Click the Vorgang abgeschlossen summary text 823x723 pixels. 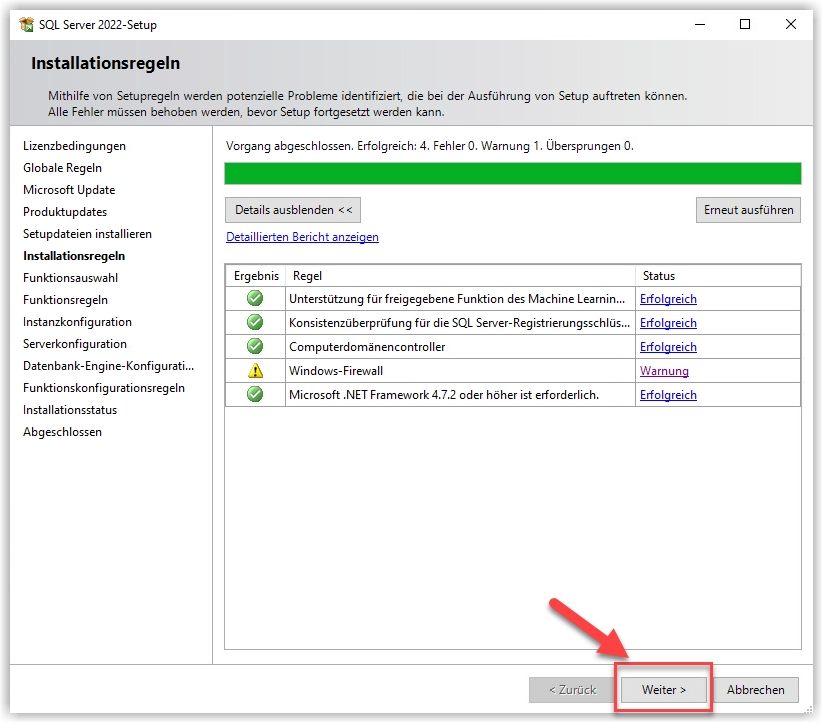click(x=430, y=146)
